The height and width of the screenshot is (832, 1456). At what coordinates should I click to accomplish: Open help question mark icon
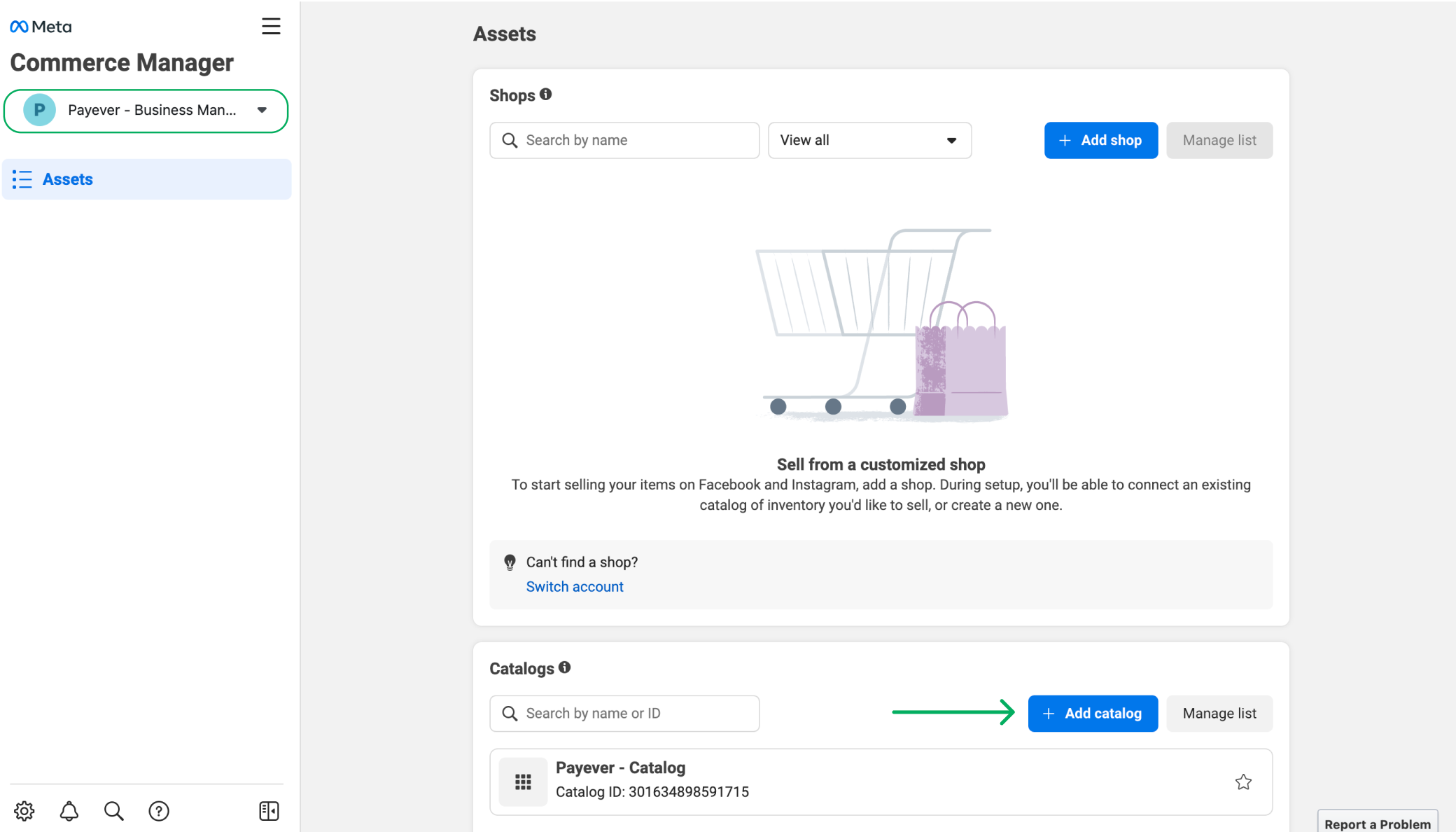159,811
